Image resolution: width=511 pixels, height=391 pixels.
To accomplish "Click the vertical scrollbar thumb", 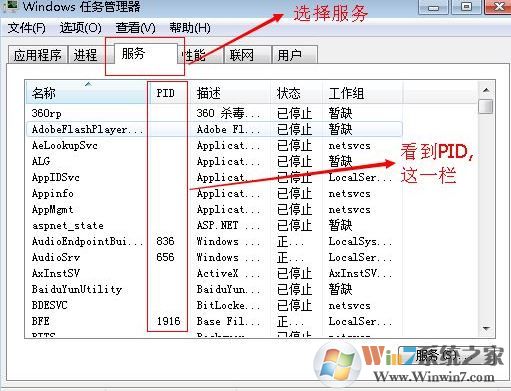I will pos(486,107).
